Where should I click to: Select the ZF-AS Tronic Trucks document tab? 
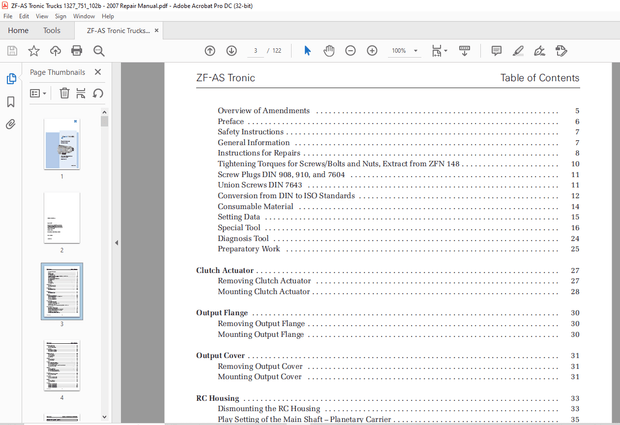click(118, 30)
